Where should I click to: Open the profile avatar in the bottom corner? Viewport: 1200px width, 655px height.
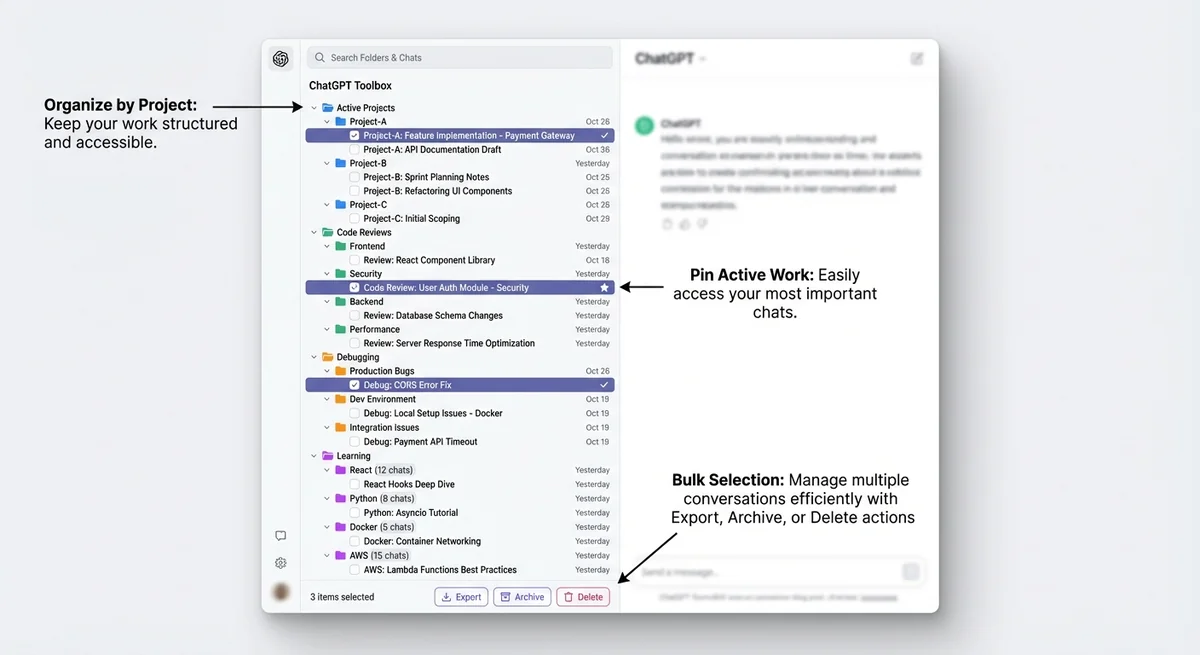pyautogui.click(x=281, y=592)
